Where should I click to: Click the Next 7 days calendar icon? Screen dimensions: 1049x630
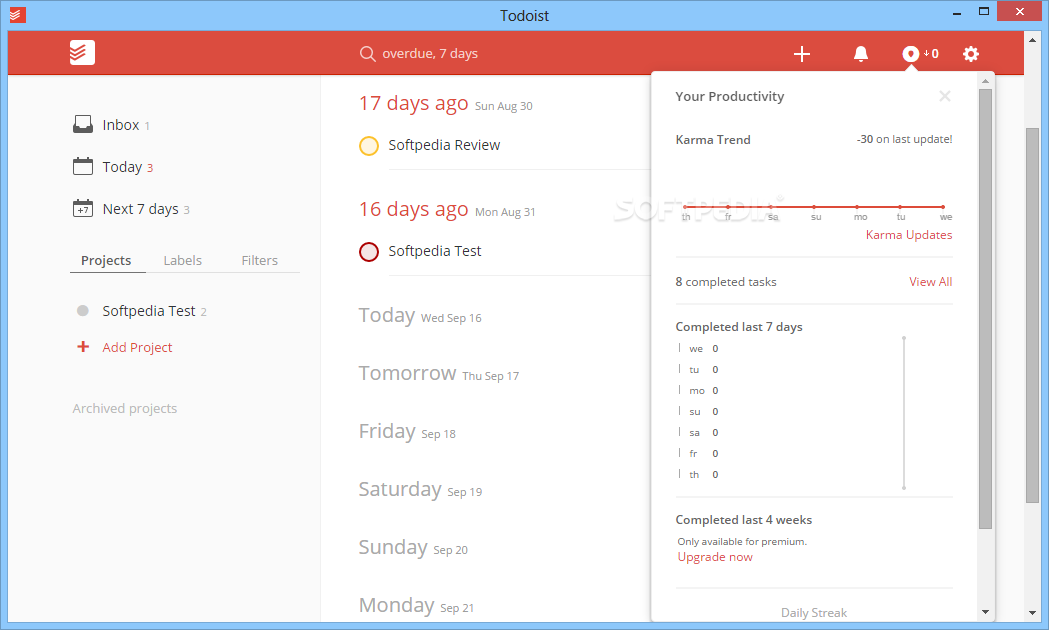83,208
